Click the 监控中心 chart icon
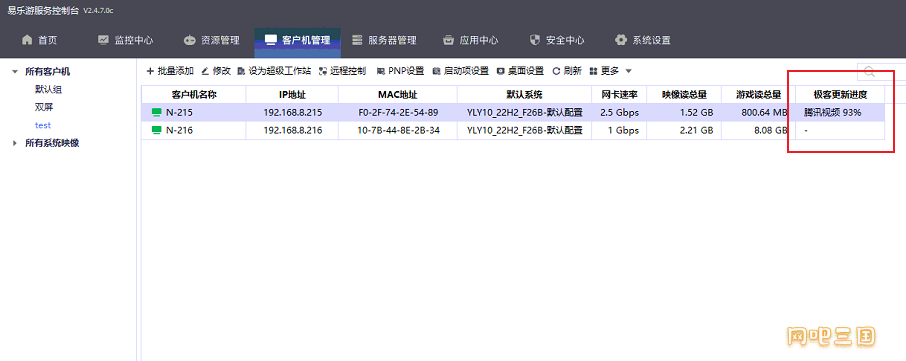 (x=103, y=40)
